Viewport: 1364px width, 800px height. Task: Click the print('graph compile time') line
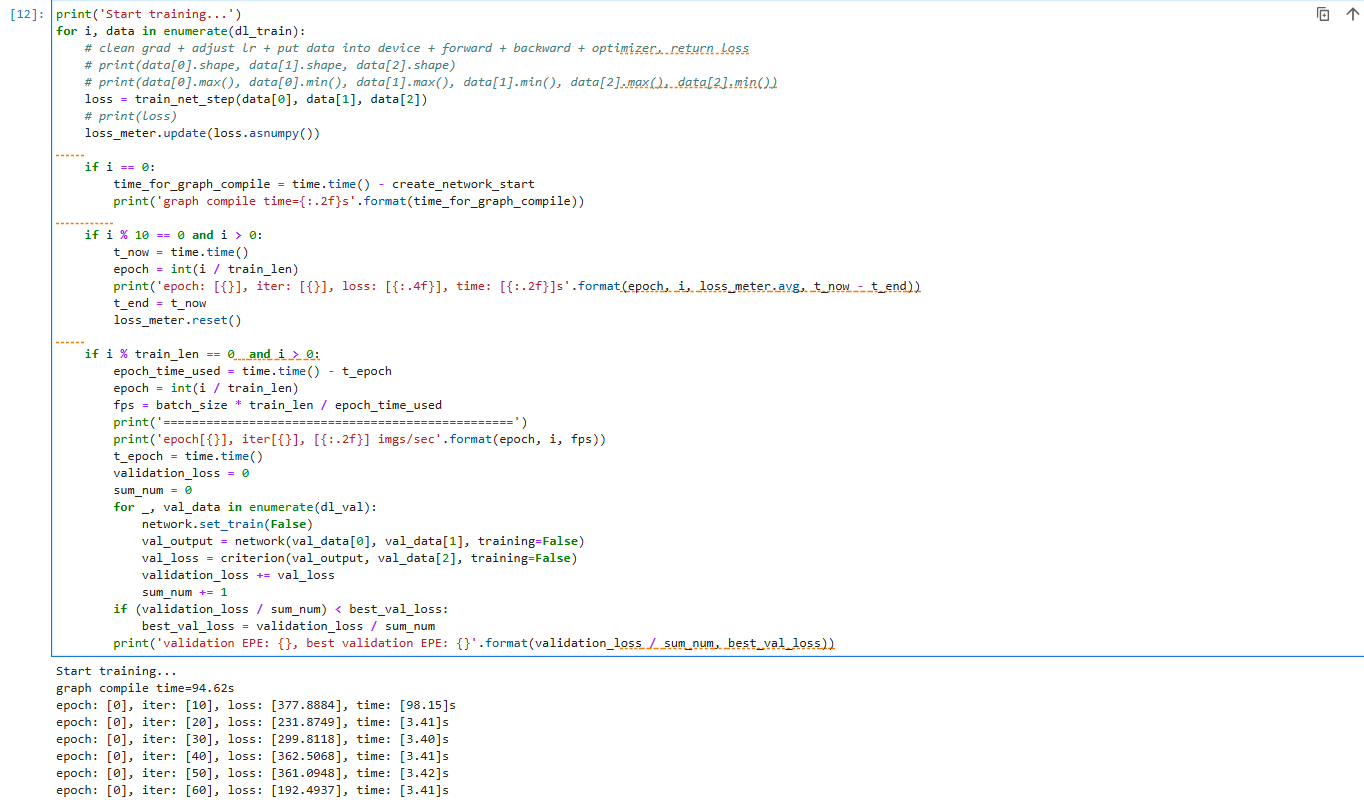pyautogui.click(x=349, y=201)
